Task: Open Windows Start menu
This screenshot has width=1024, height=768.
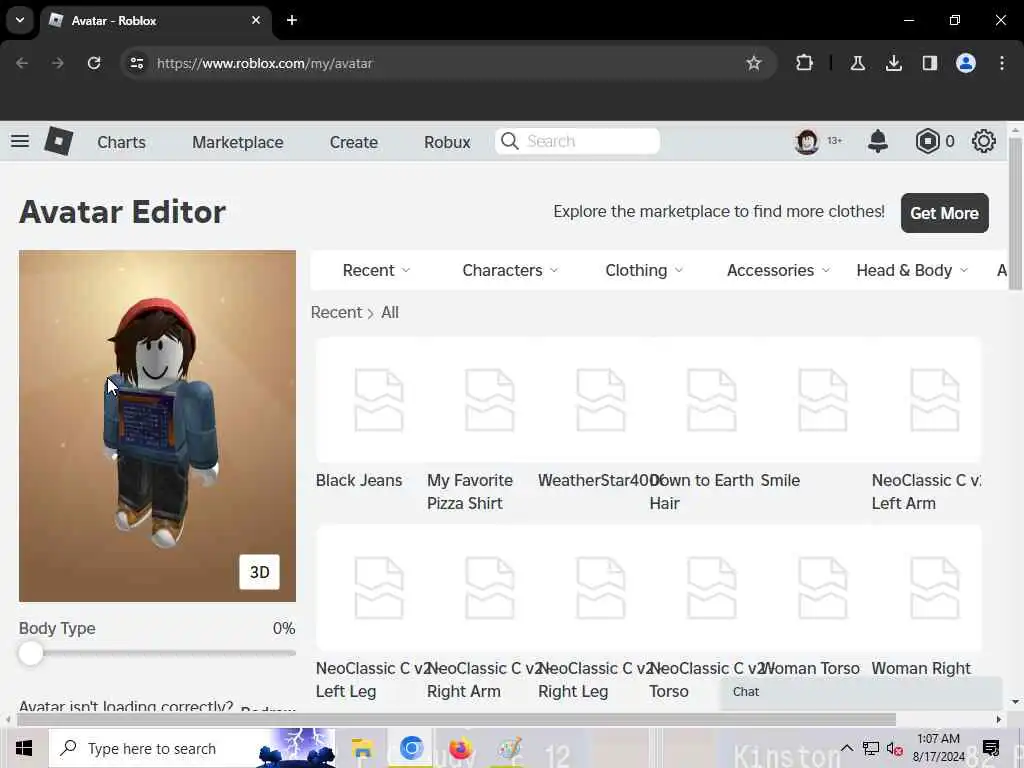Action: pos(24,748)
